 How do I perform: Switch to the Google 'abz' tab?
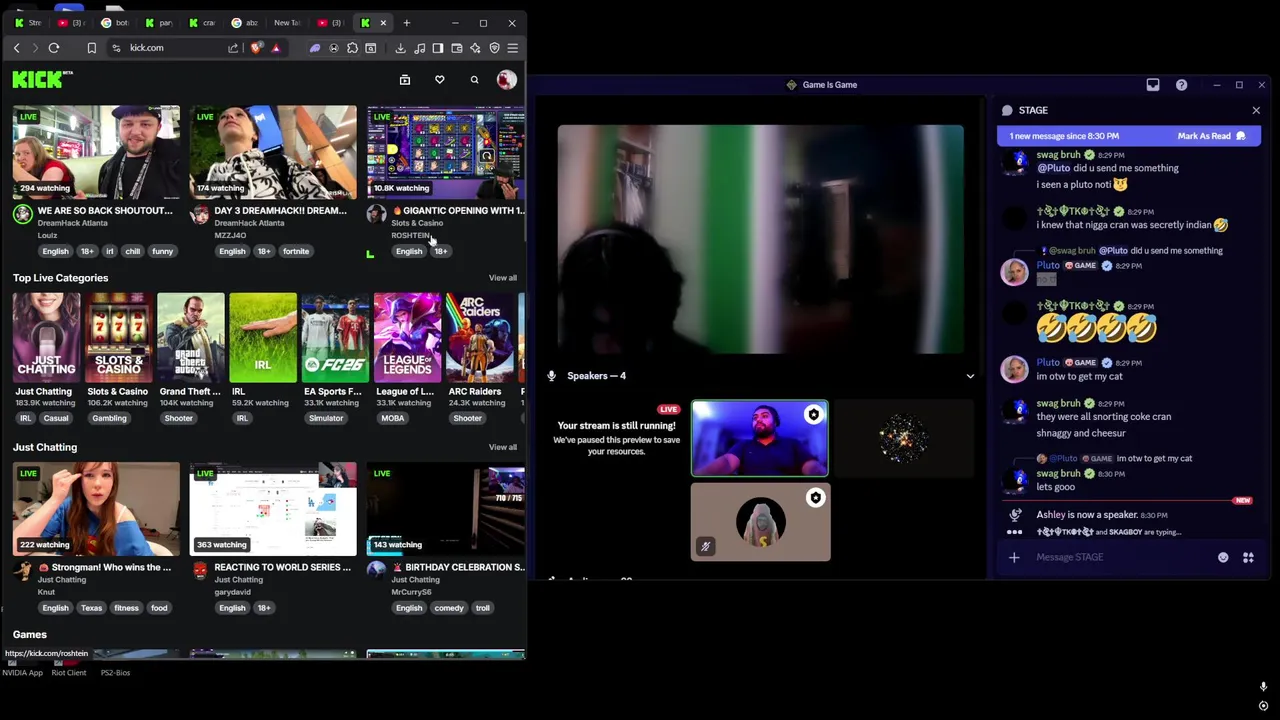(246, 23)
